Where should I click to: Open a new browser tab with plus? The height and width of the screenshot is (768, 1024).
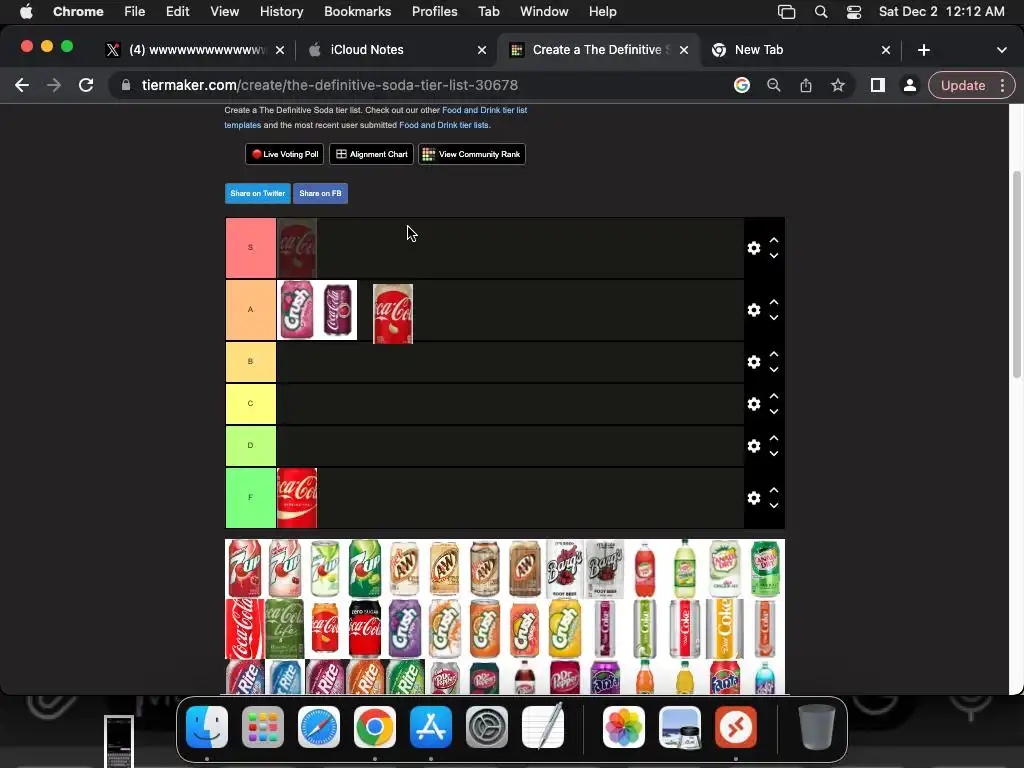tap(923, 50)
